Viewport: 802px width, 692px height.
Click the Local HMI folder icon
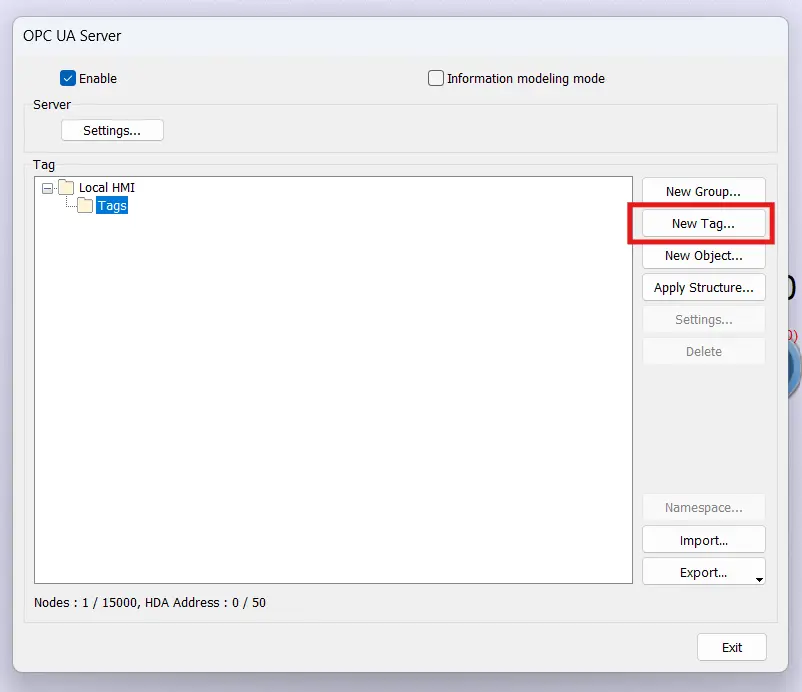(x=66, y=187)
